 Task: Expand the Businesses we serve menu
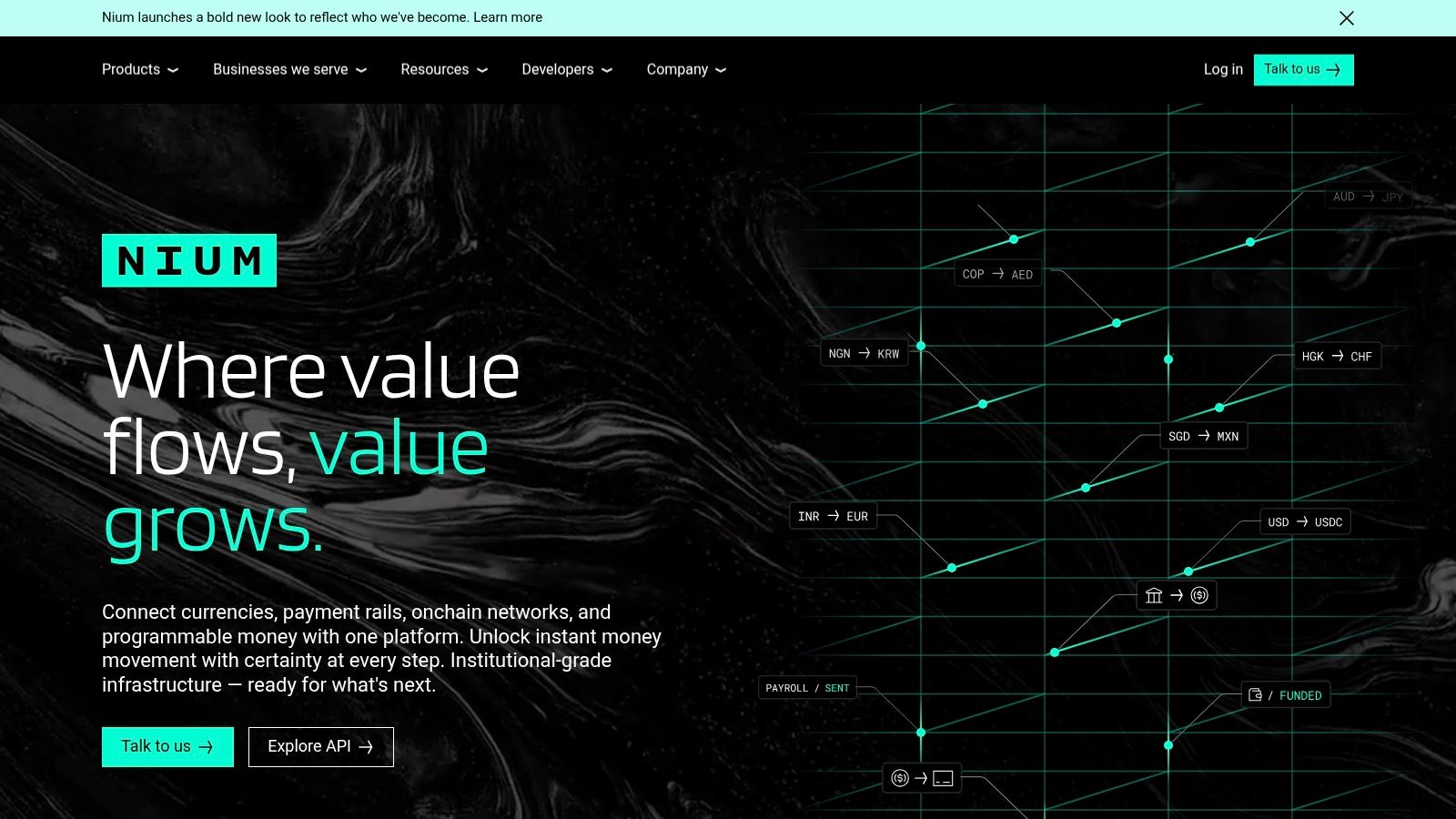[290, 69]
